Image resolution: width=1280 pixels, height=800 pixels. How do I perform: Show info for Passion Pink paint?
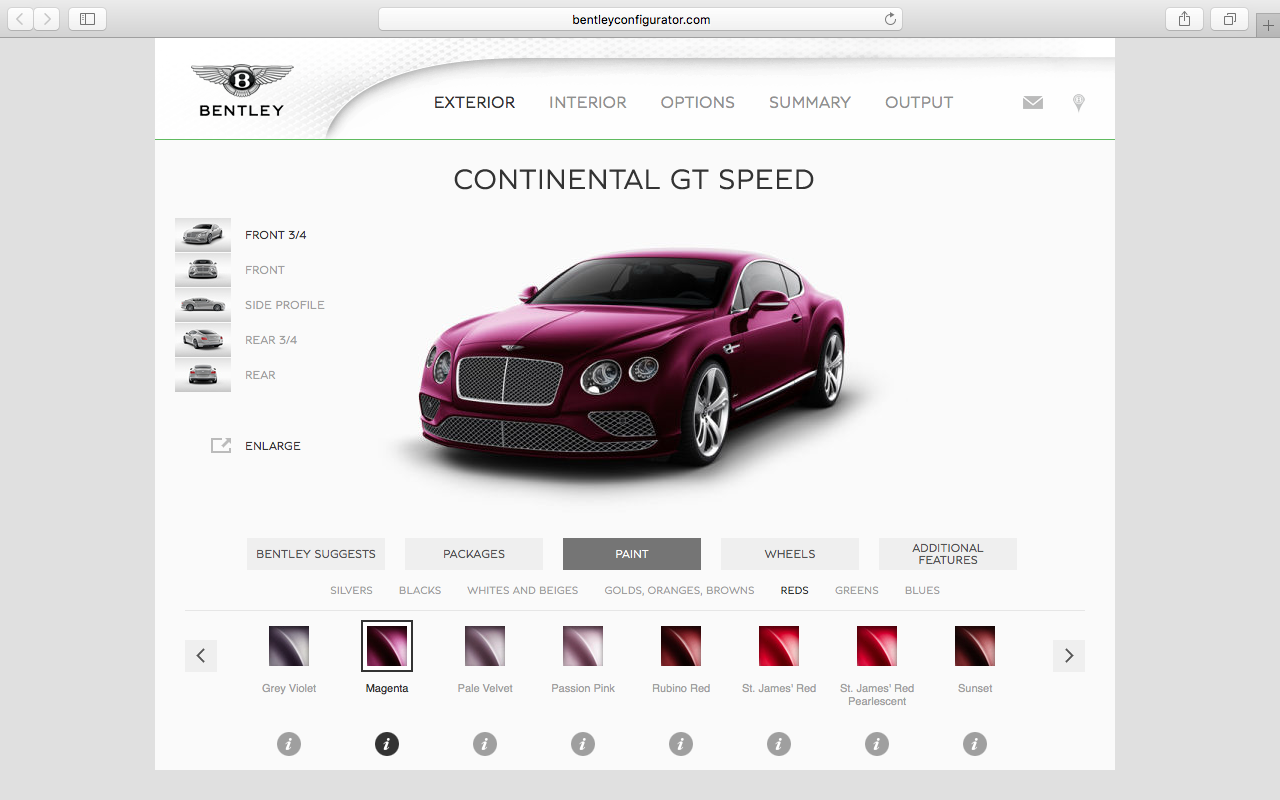[583, 744]
